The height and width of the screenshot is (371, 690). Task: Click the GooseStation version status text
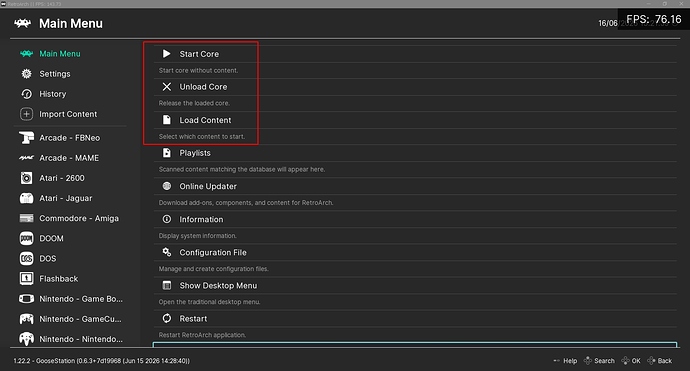(x=102, y=361)
